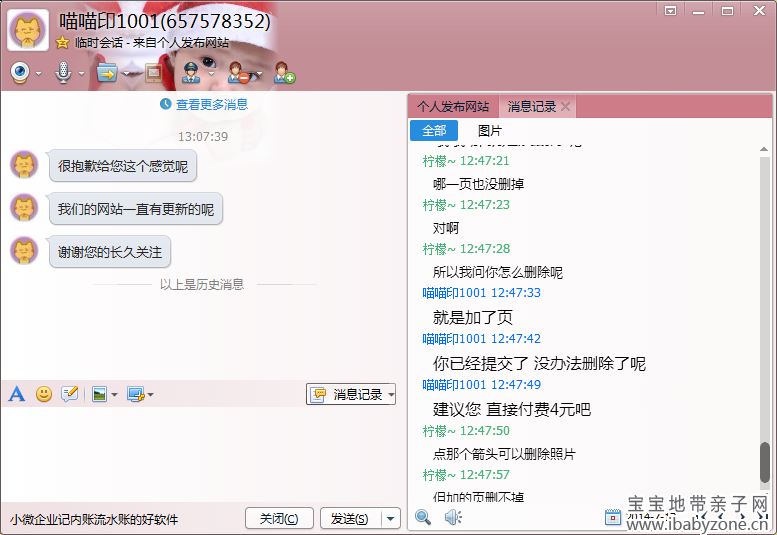Select the 图片 filter tab
Viewport: 777px width, 535px height.
[490, 130]
